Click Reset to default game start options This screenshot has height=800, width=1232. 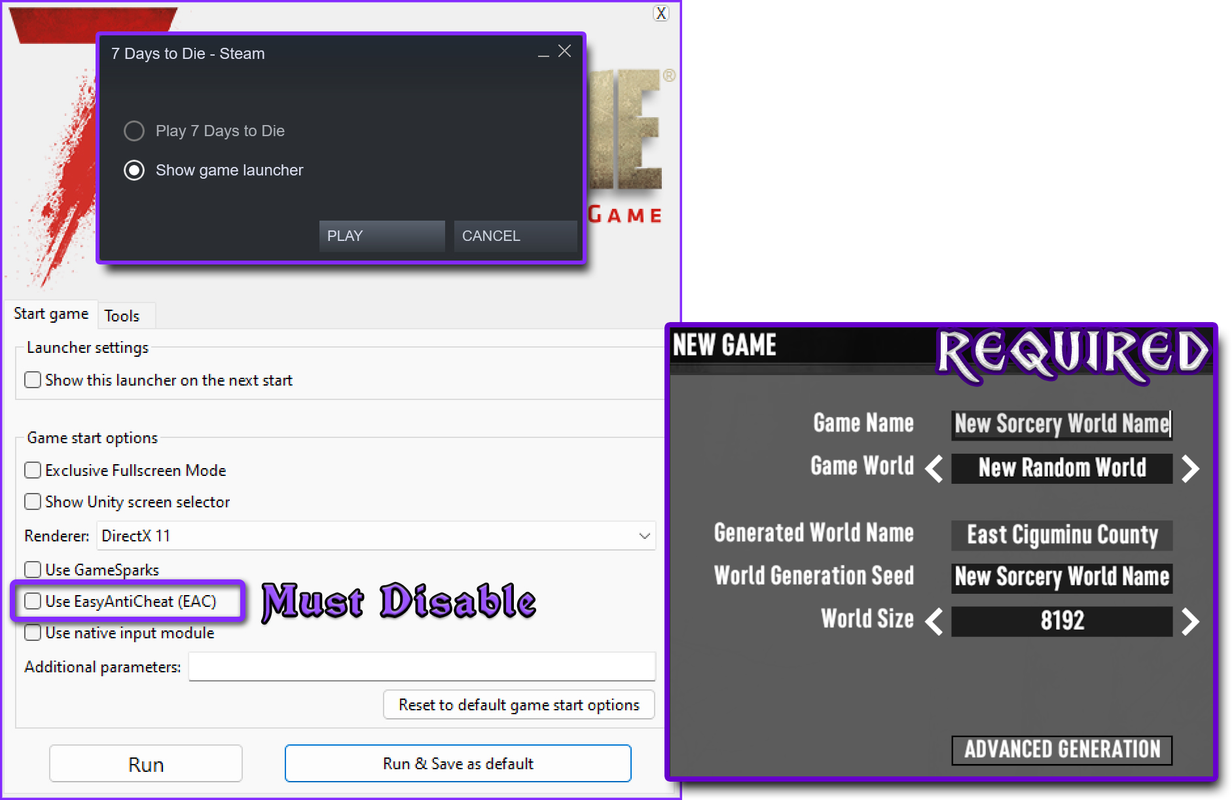(519, 705)
